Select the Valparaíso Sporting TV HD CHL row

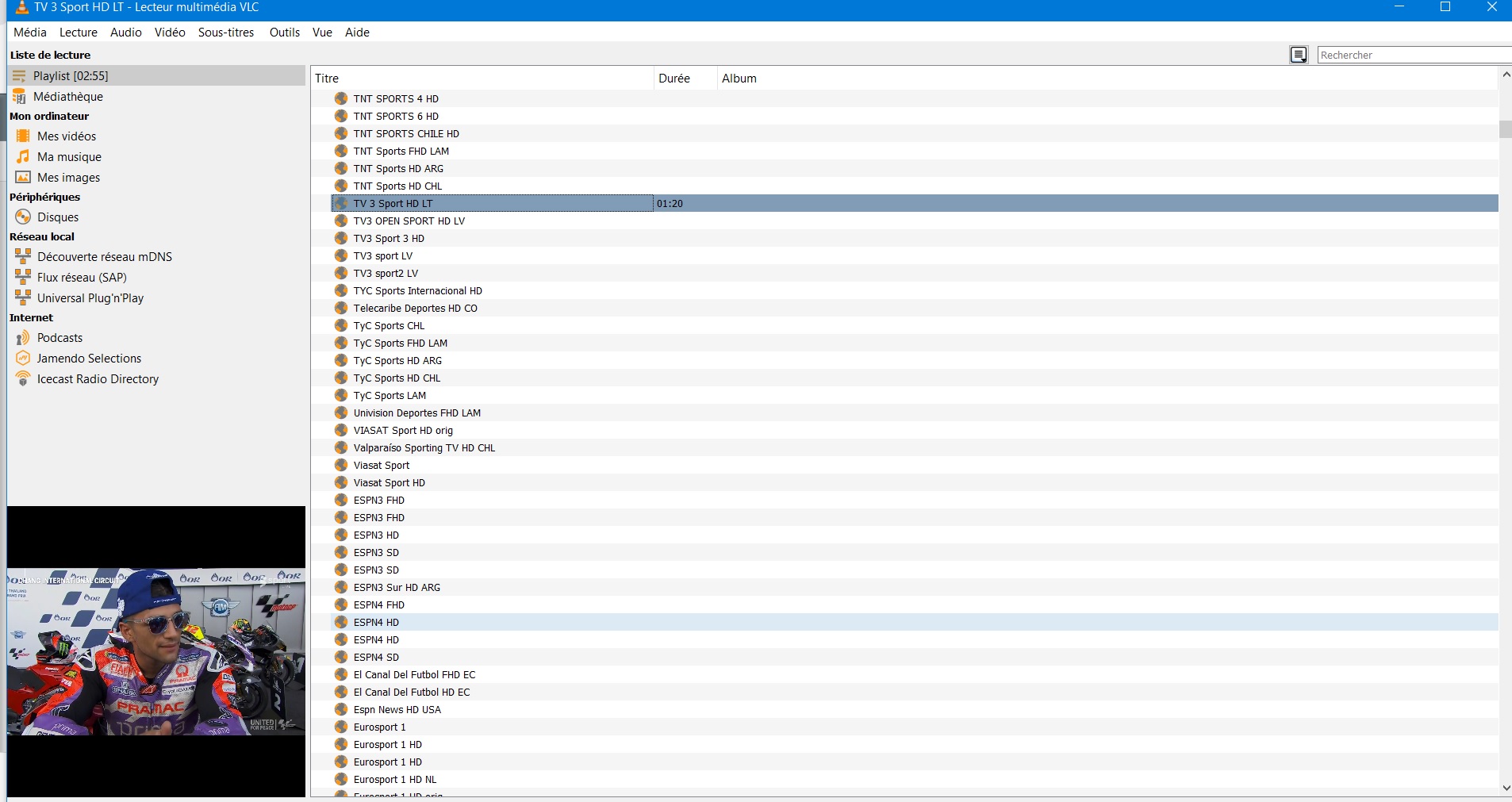pos(915,447)
